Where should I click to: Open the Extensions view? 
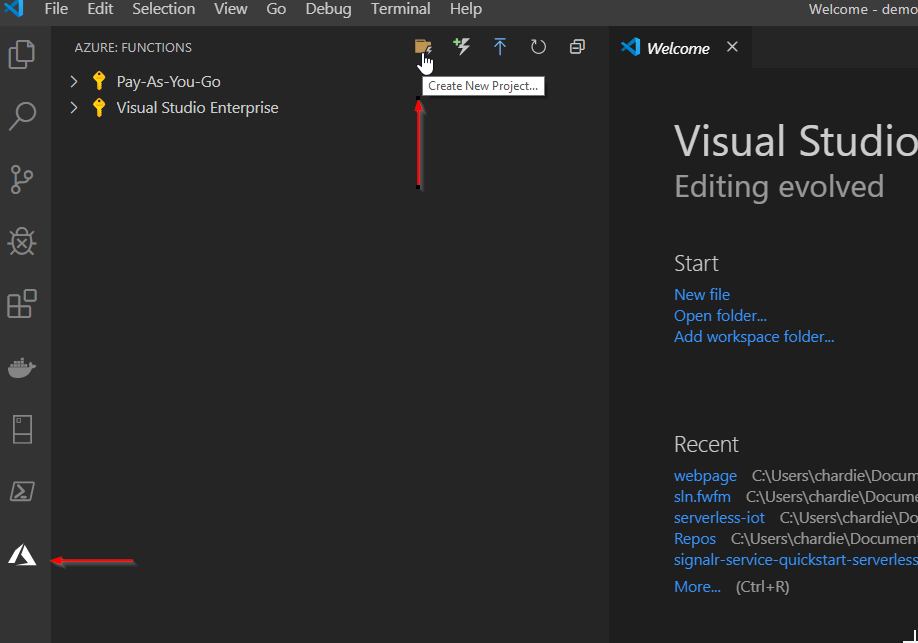click(22, 303)
